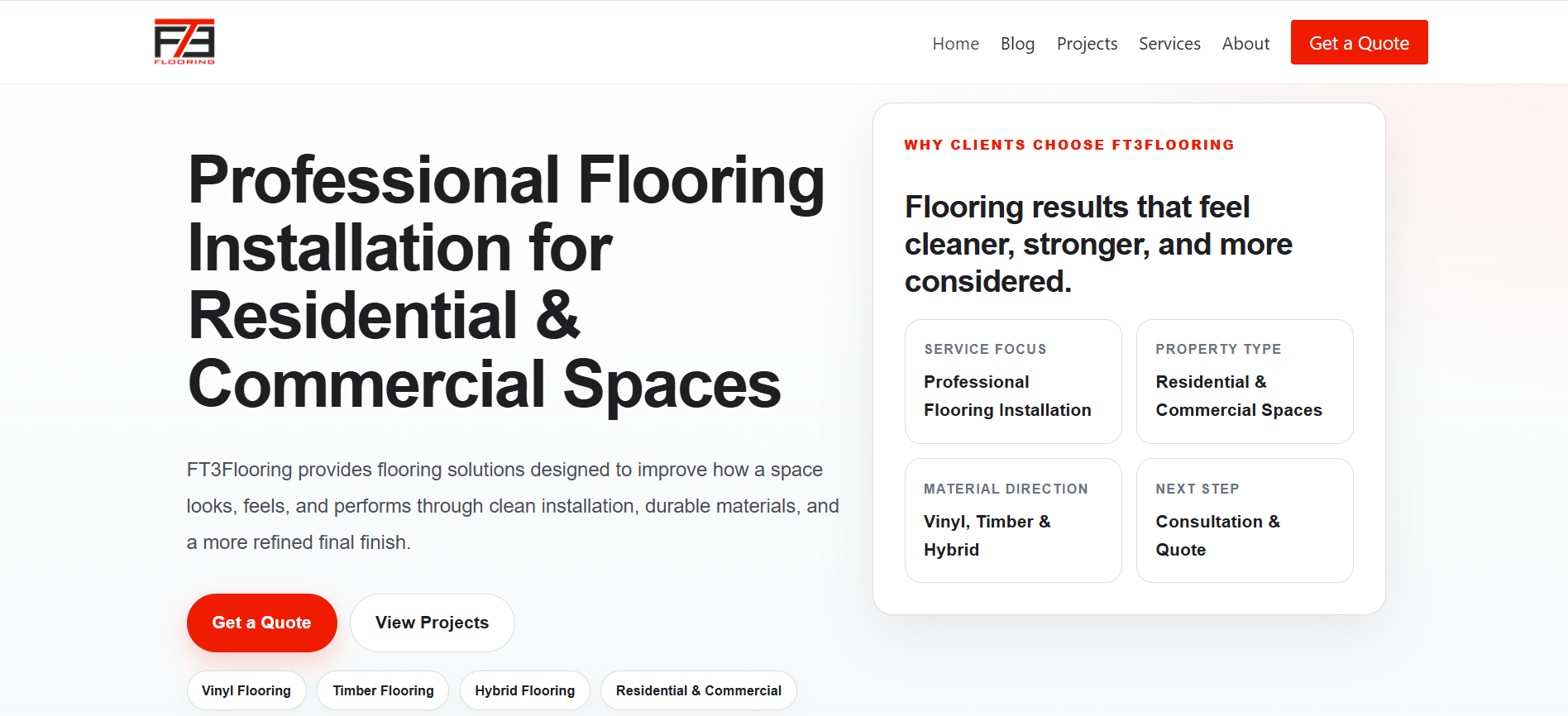This screenshot has height=716, width=1568.
Task: Open the Services menu item
Action: click(x=1169, y=43)
